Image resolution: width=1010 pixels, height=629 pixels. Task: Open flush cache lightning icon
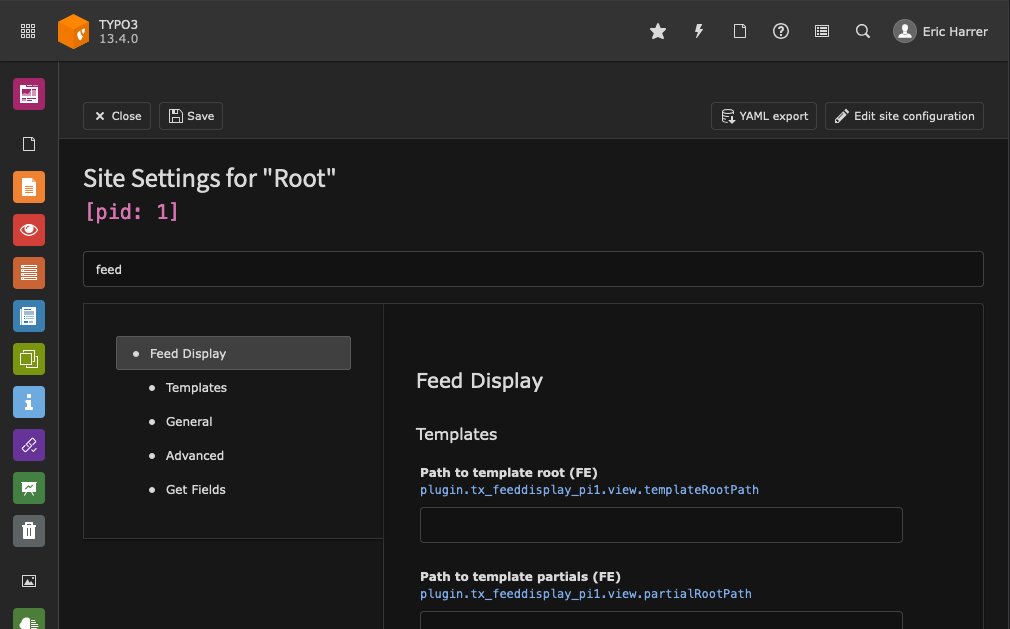(x=698, y=31)
